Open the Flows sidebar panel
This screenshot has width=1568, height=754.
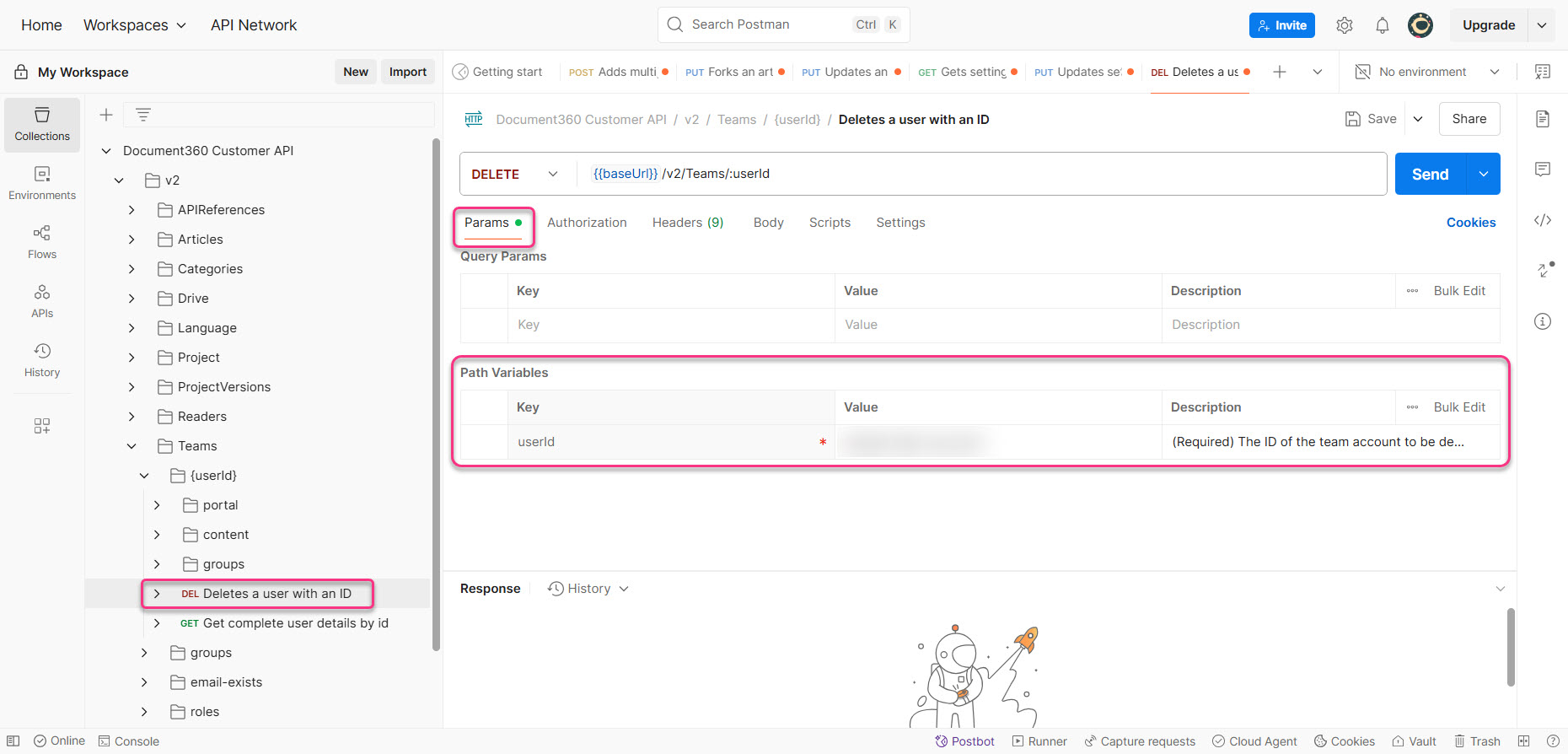tap(42, 242)
